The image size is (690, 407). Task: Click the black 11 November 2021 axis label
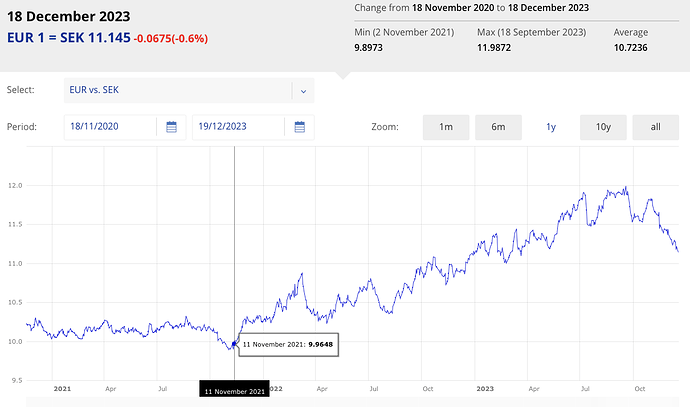point(234,392)
